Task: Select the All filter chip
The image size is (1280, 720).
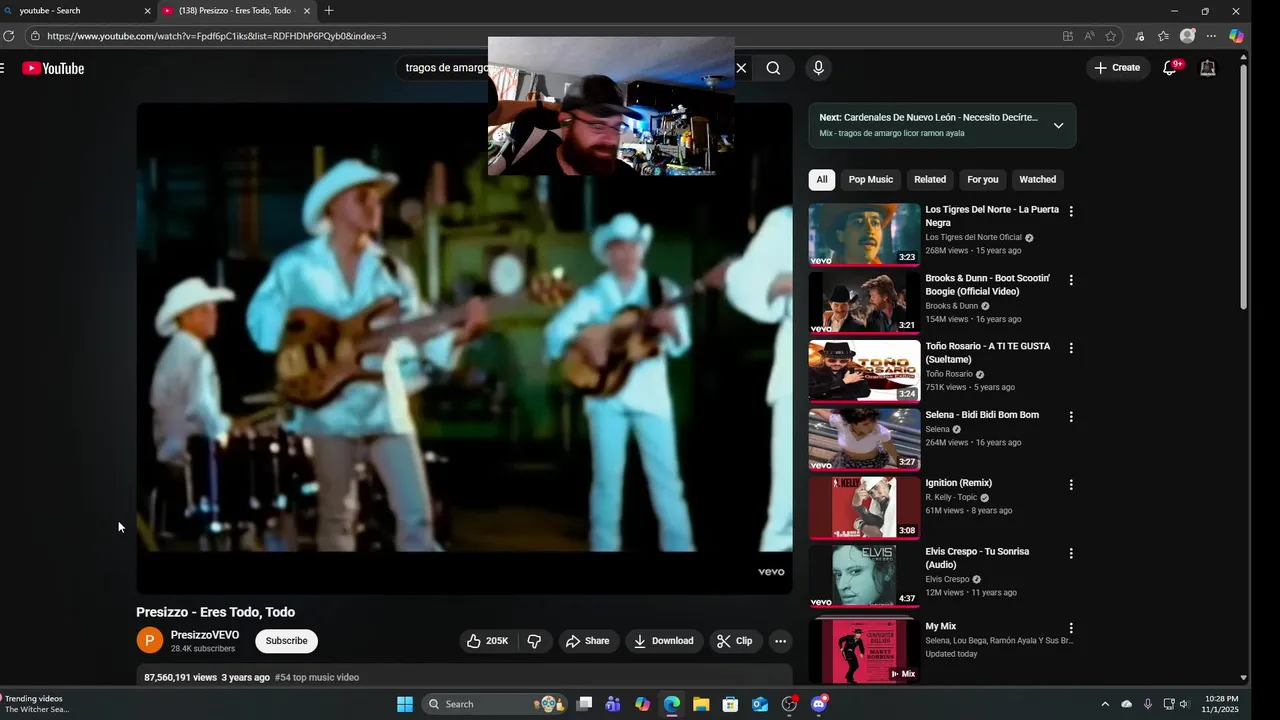Action: point(821,179)
